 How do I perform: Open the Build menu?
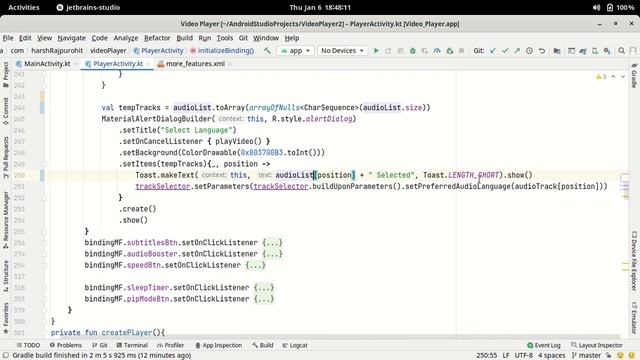[x=184, y=38]
